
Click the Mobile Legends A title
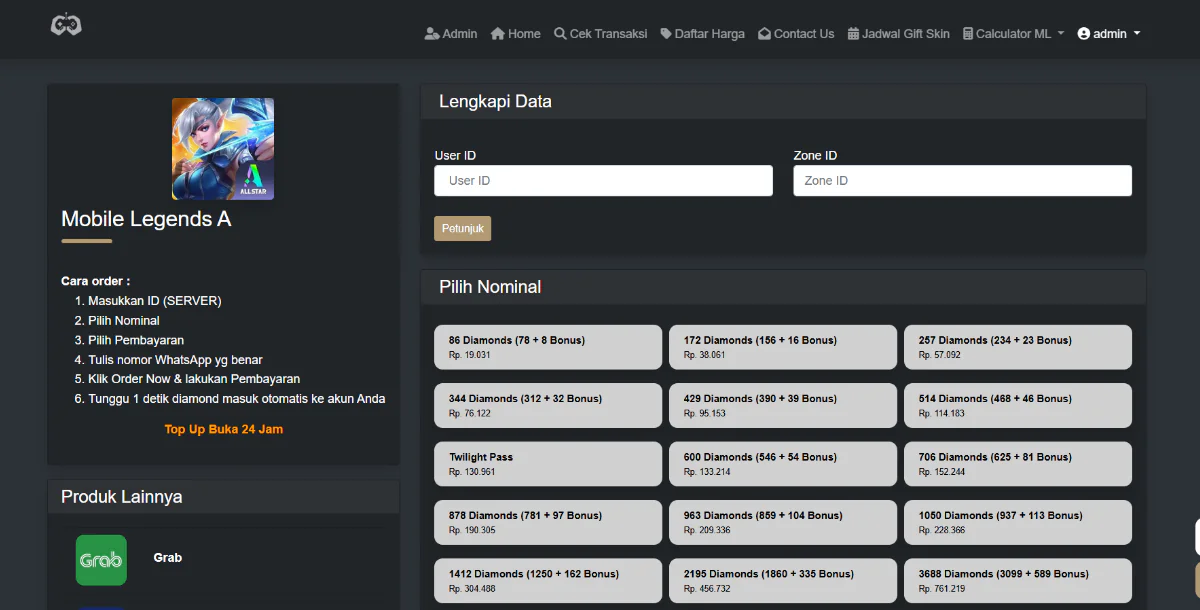click(146, 219)
